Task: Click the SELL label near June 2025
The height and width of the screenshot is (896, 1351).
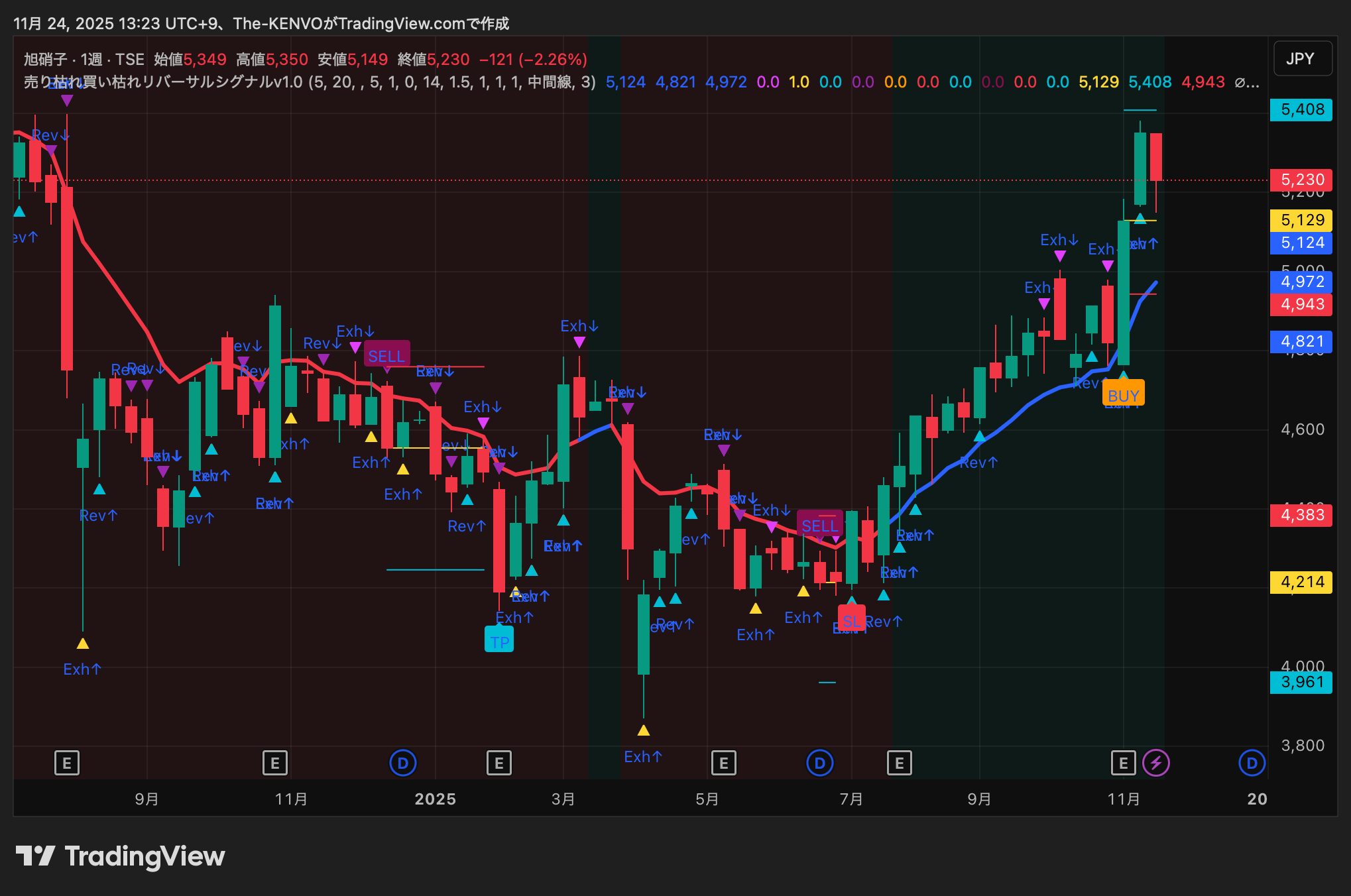Action: (819, 526)
